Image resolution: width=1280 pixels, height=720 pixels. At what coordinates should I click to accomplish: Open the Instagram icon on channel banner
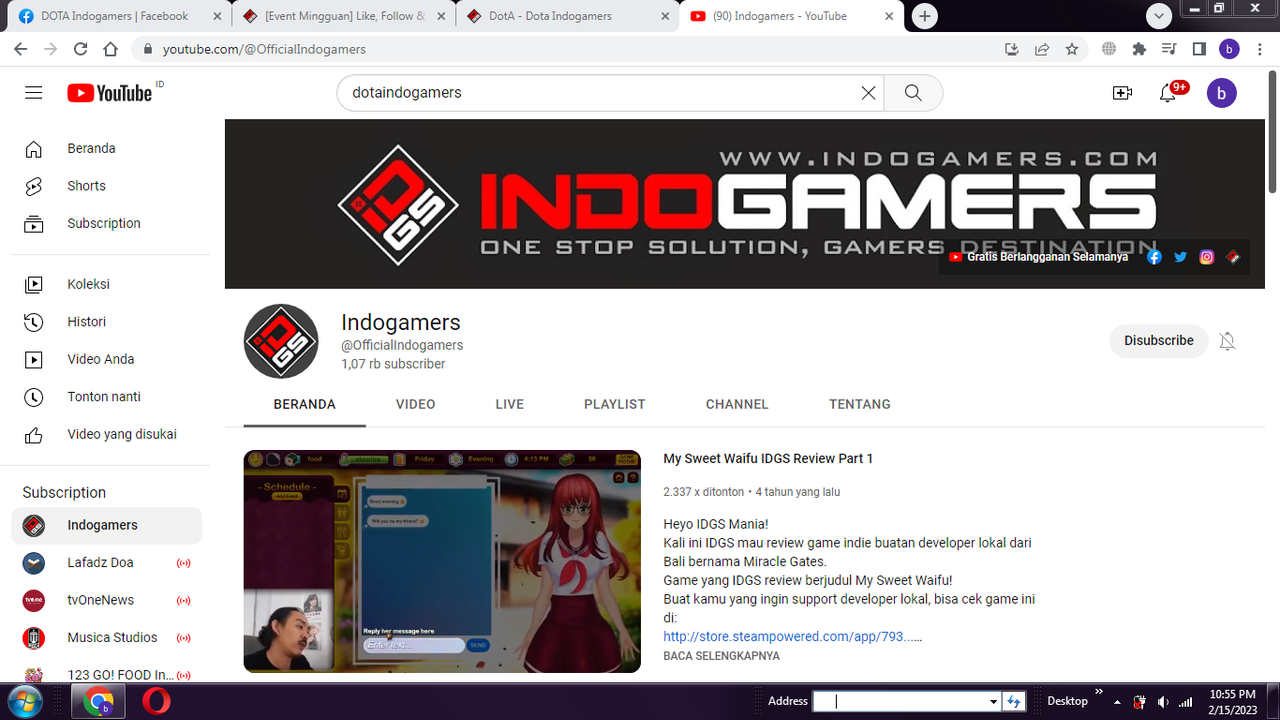click(1207, 257)
